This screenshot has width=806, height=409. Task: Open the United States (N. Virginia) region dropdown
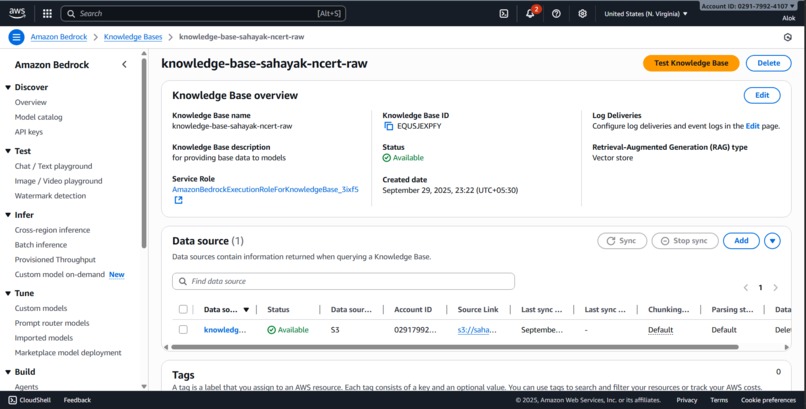click(x=646, y=14)
